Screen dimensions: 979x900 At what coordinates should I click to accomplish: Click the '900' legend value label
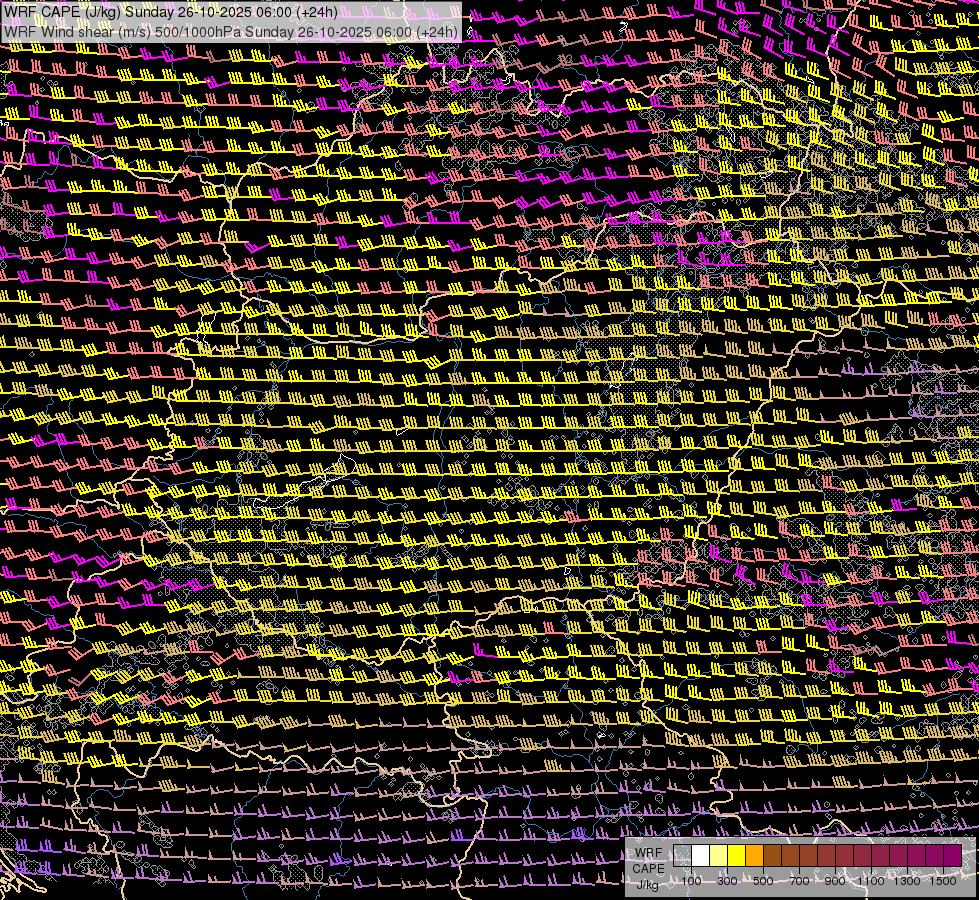[835, 881]
